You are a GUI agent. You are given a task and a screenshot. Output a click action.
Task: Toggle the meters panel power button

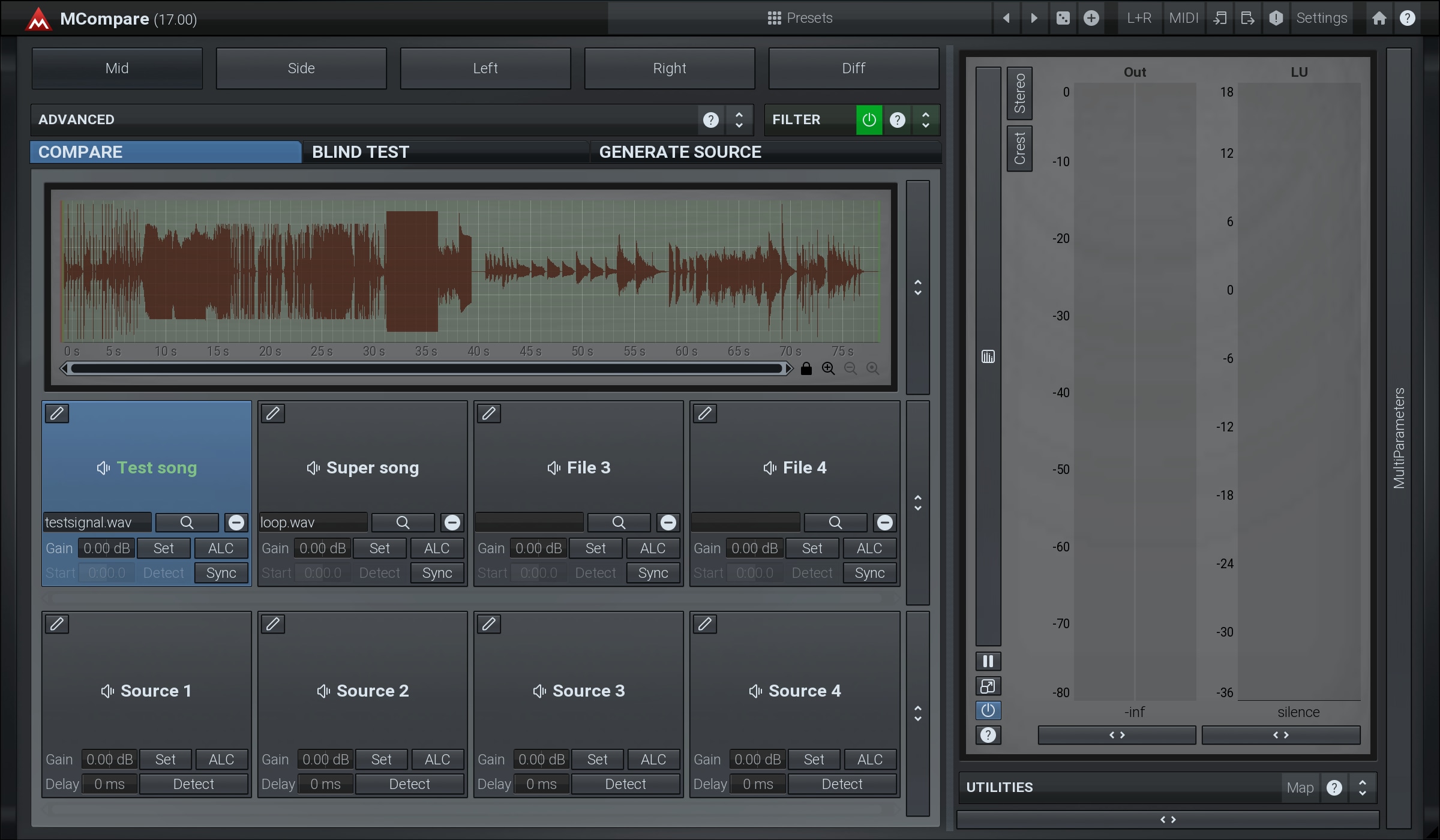click(988, 710)
